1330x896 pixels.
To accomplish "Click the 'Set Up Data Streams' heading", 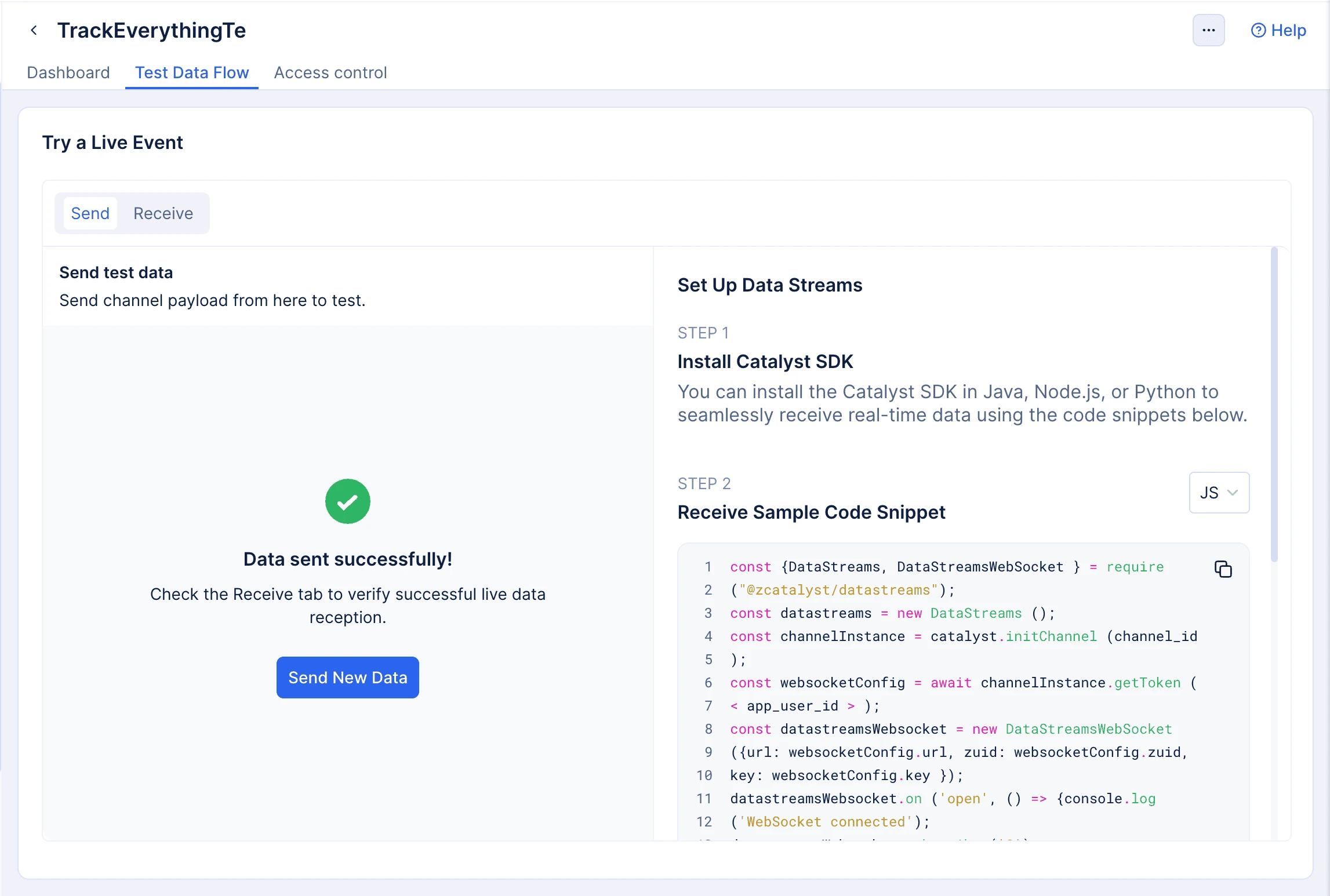I will pos(770,285).
